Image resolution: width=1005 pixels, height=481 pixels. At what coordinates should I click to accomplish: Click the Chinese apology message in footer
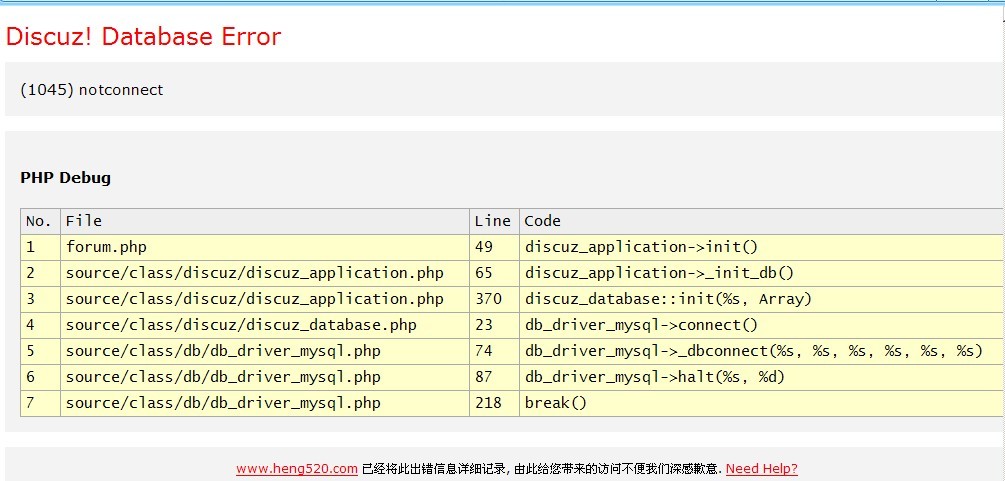542,469
